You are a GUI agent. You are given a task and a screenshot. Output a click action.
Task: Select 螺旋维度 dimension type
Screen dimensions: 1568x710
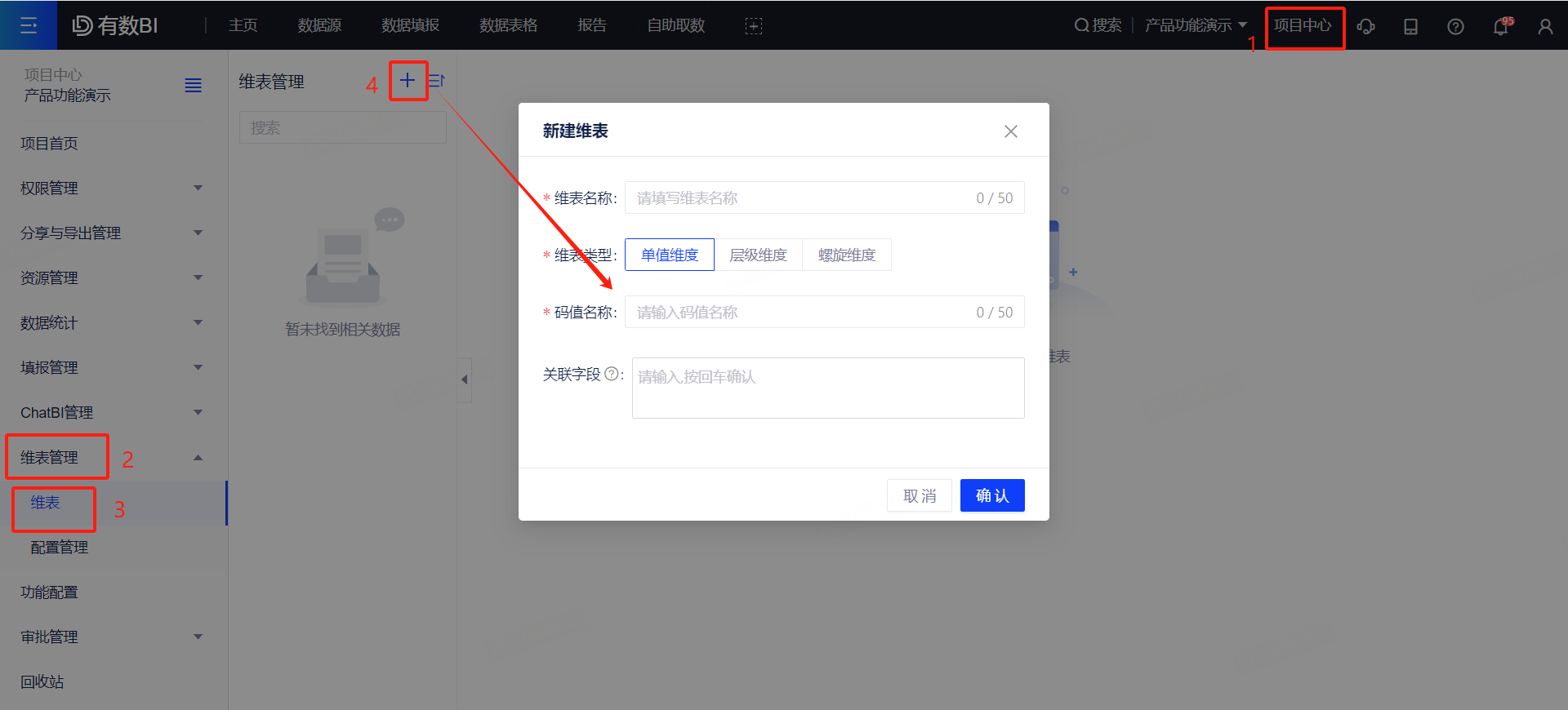(846, 255)
